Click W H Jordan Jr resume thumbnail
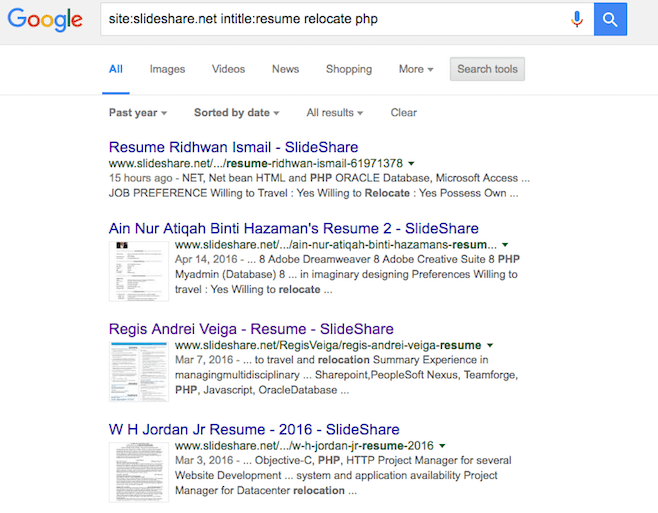 click(x=139, y=472)
